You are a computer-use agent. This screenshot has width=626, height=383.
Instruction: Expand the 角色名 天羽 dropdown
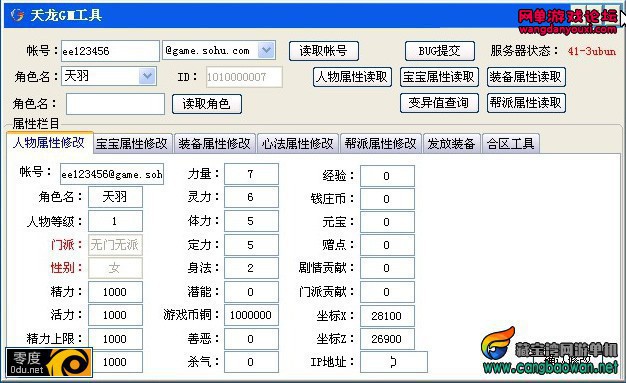tap(147, 76)
